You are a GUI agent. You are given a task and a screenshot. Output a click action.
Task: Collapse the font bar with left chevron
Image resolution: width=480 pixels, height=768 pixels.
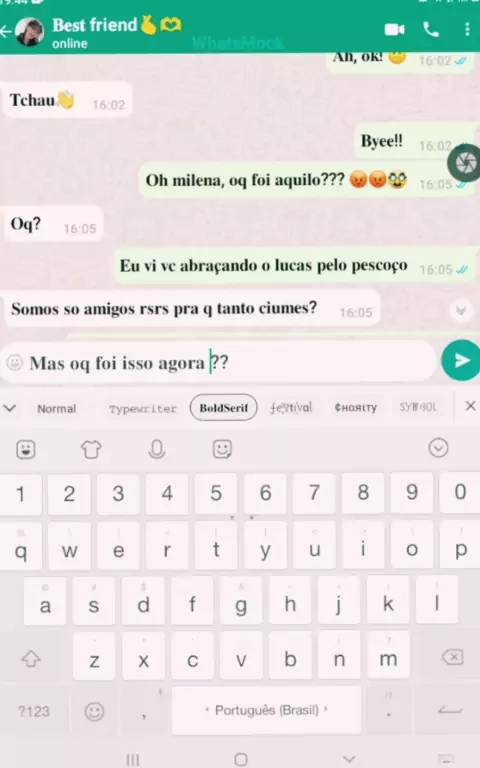pyautogui.click(x=10, y=408)
